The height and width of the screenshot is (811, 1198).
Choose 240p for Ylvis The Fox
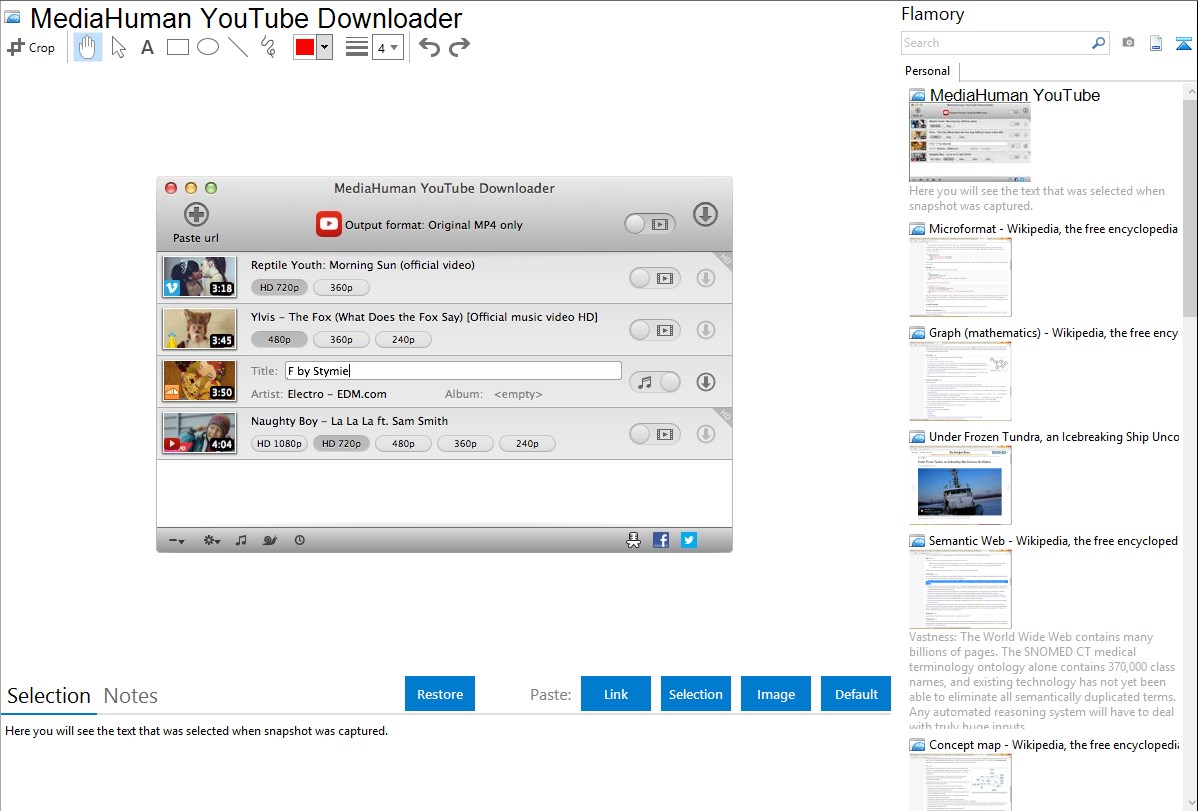point(403,339)
